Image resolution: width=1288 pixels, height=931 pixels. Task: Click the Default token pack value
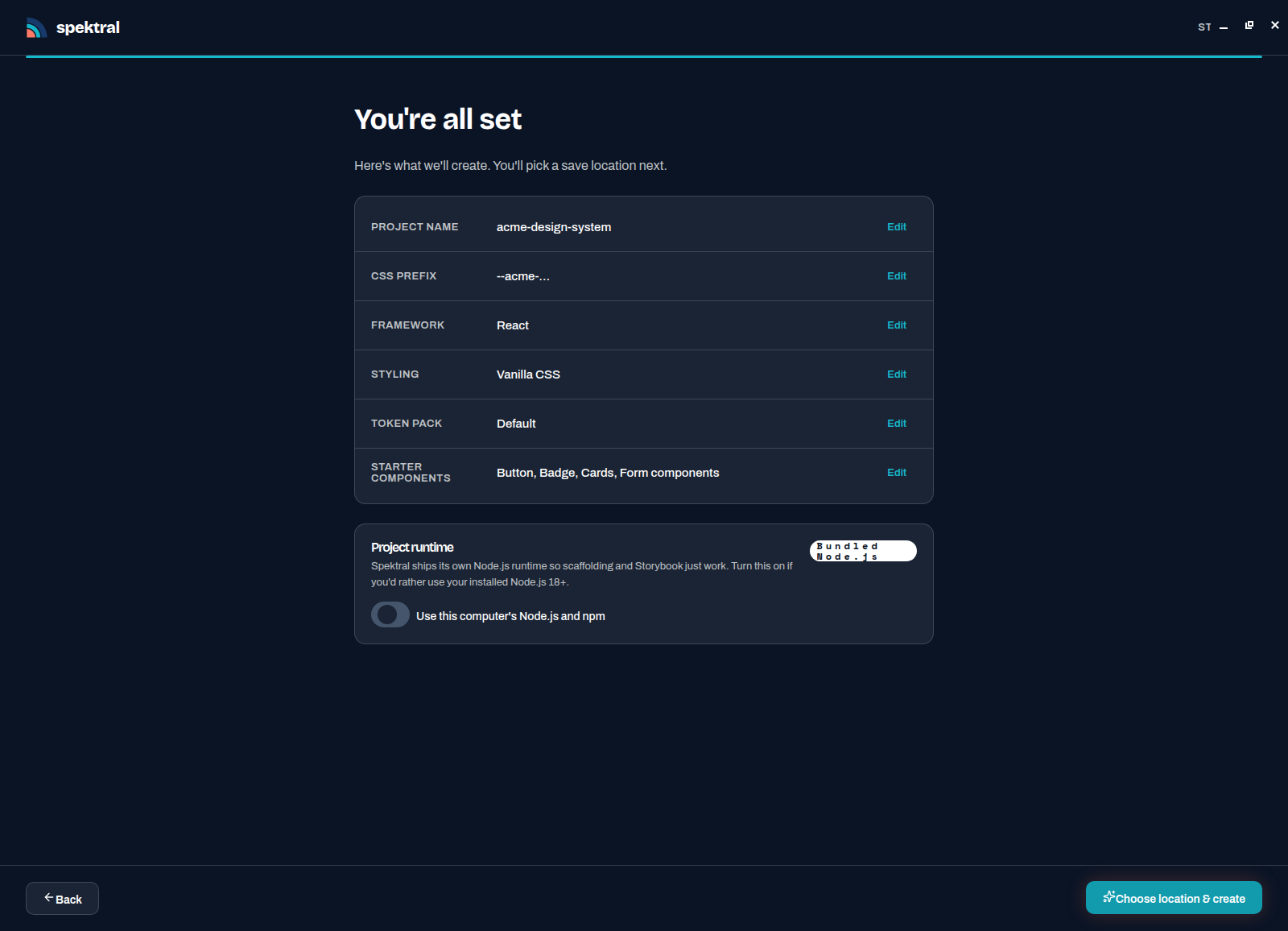516,424
